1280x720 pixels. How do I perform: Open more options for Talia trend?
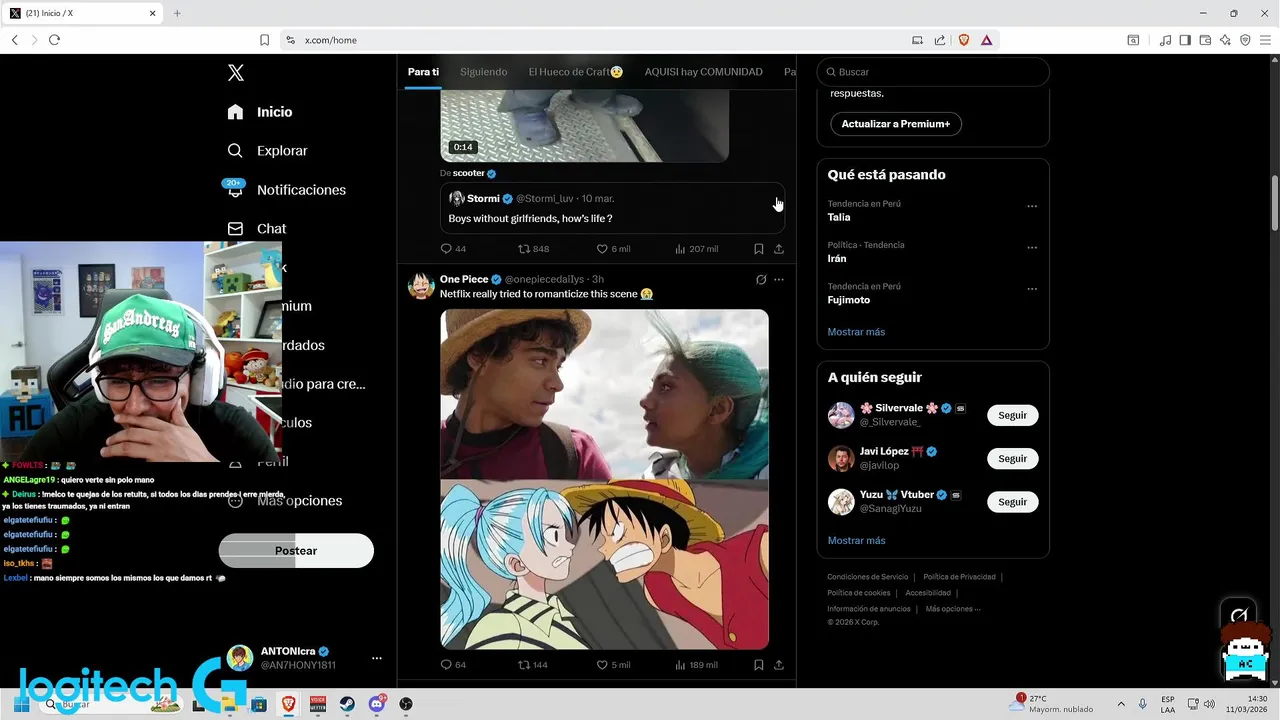click(1032, 207)
